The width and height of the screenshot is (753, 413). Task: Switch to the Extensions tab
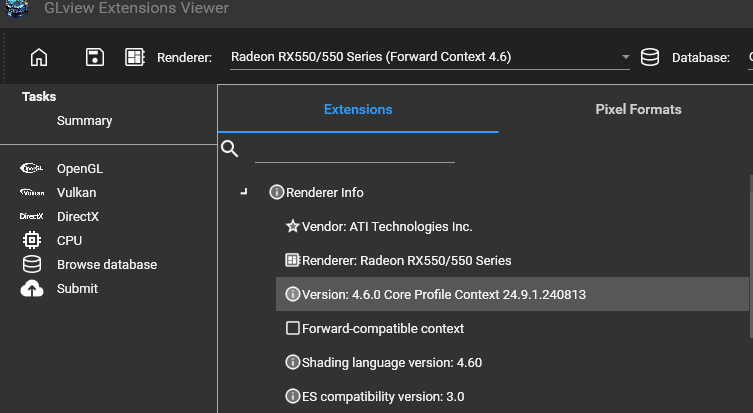(x=358, y=109)
